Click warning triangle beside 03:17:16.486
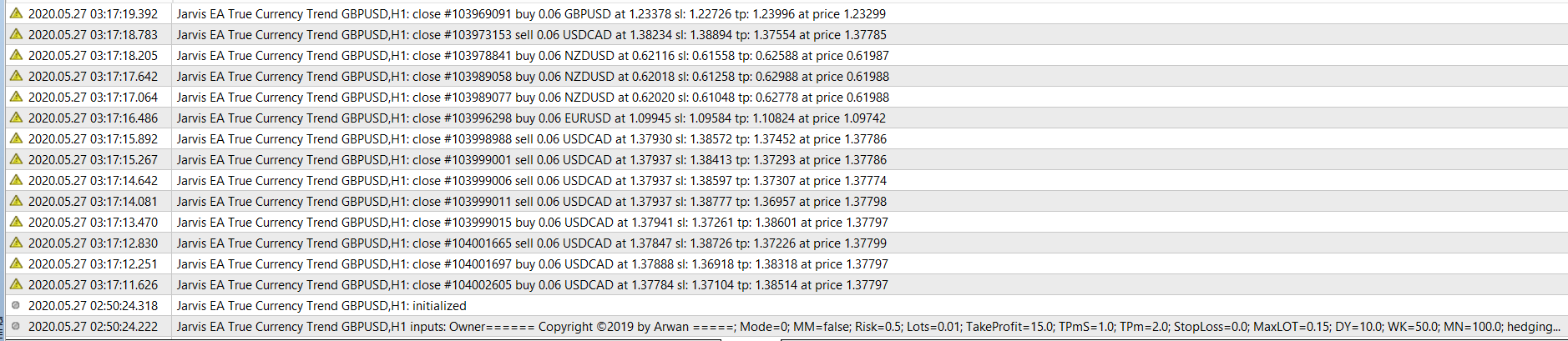This screenshot has width=1568, height=341. (x=16, y=118)
